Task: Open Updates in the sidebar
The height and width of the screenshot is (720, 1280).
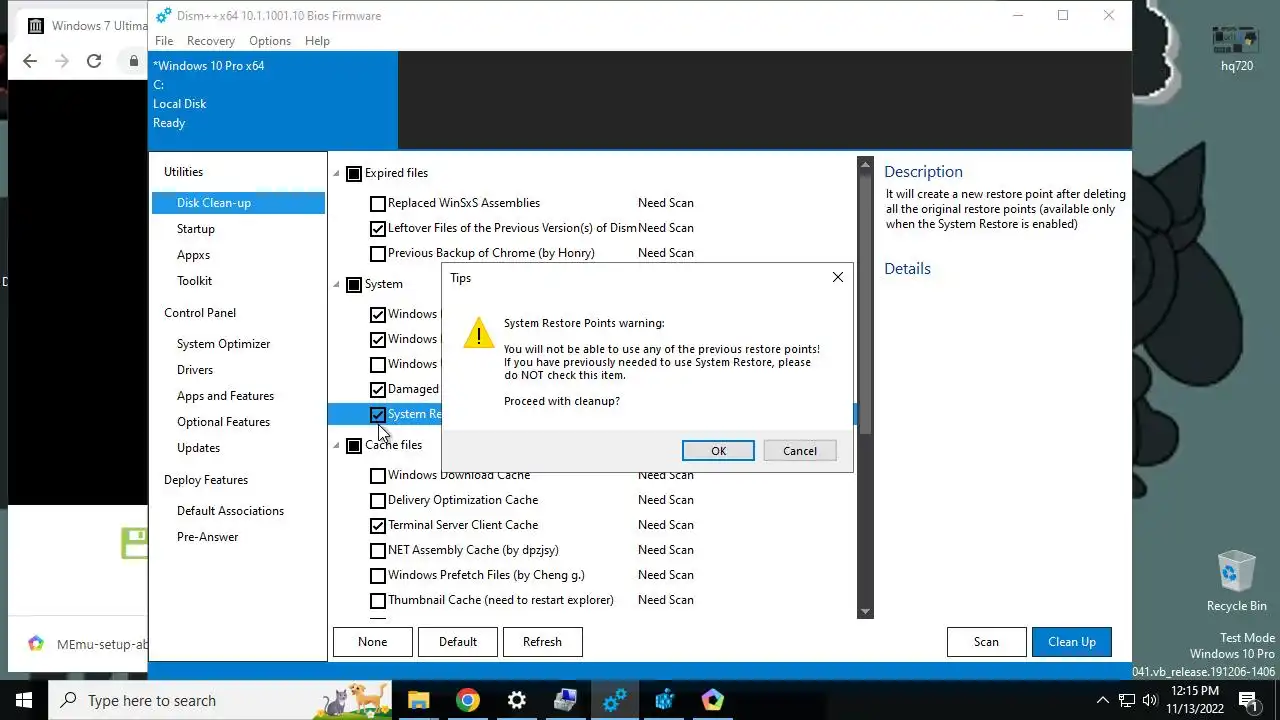Action: [198, 448]
